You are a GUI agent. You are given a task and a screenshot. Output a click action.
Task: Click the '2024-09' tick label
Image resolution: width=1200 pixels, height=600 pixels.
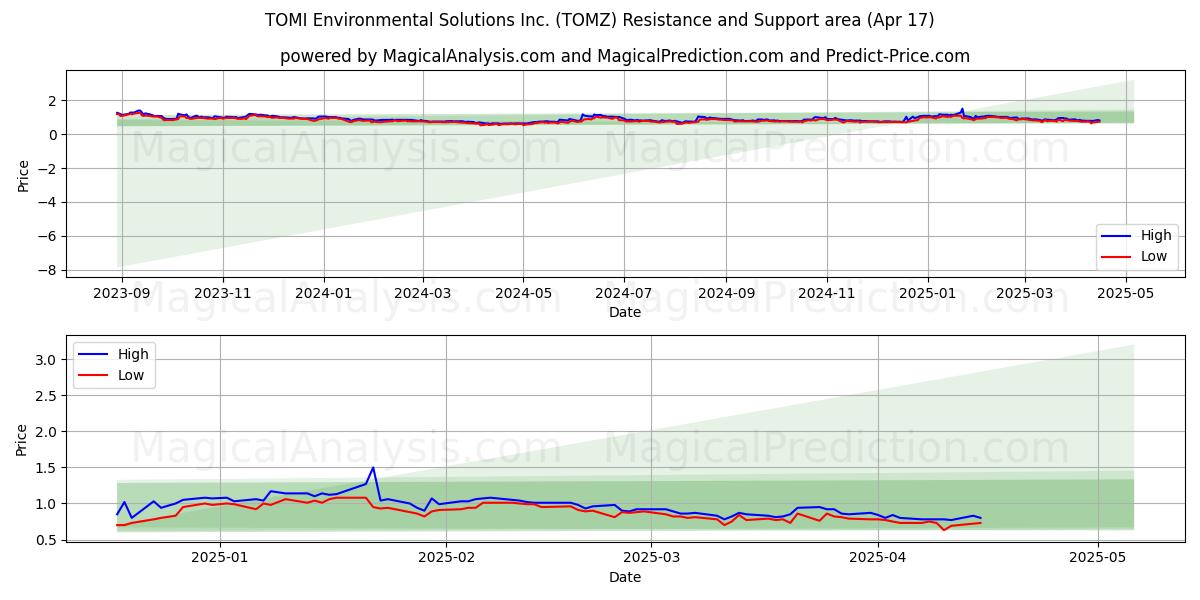pos(726,294)
